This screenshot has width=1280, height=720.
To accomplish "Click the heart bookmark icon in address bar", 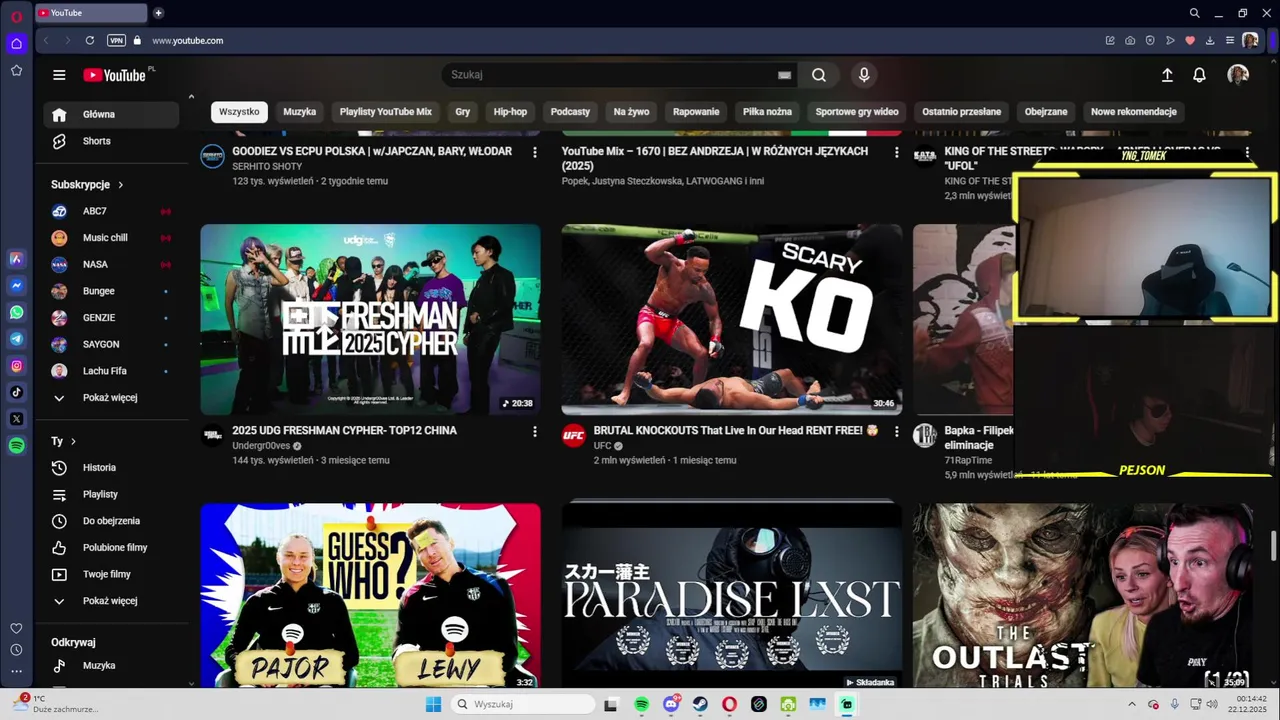I will pyautogui.click(x=1190, y=41).
